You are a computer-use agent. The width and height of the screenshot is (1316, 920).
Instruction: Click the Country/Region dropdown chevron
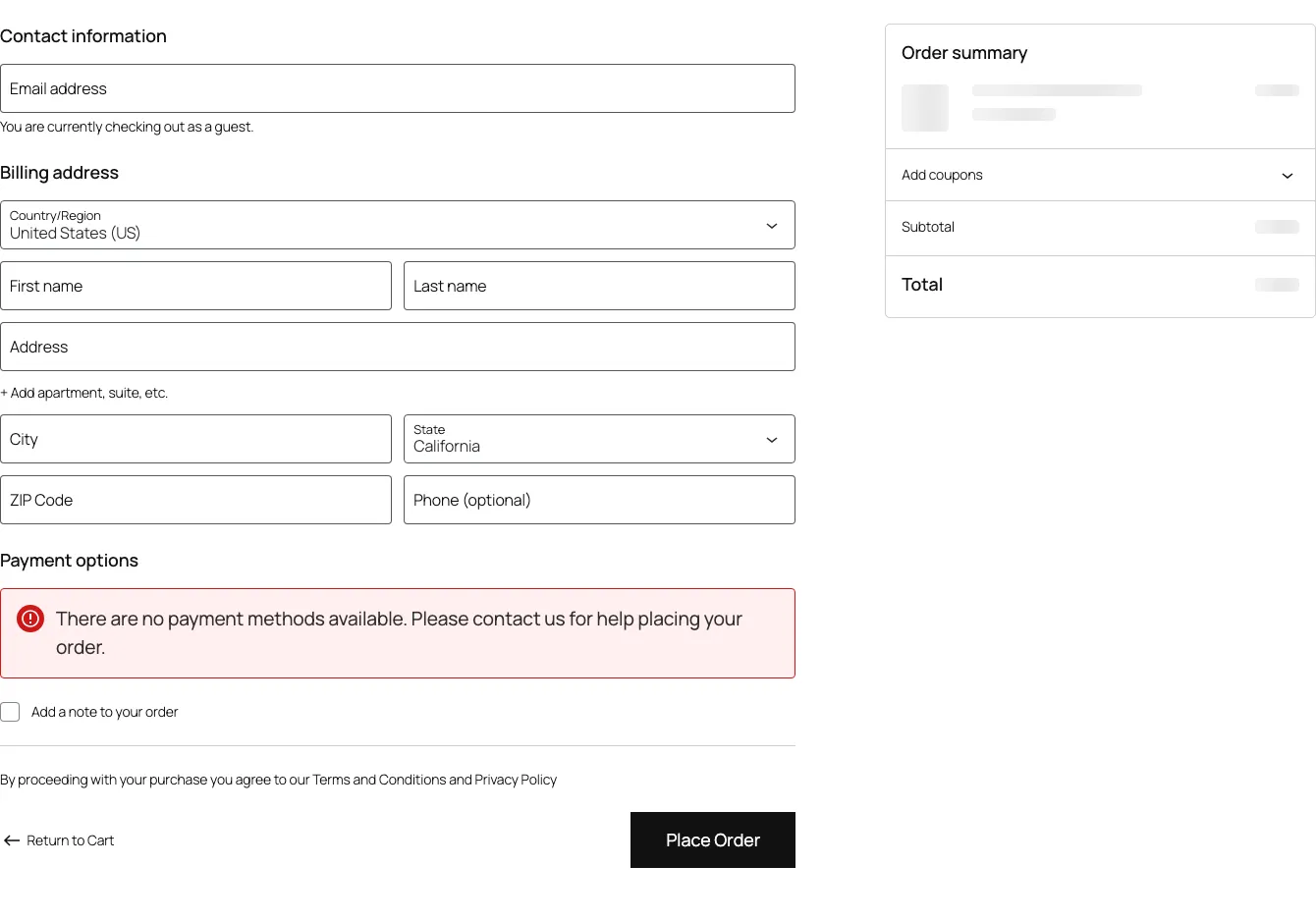[772, 225]
